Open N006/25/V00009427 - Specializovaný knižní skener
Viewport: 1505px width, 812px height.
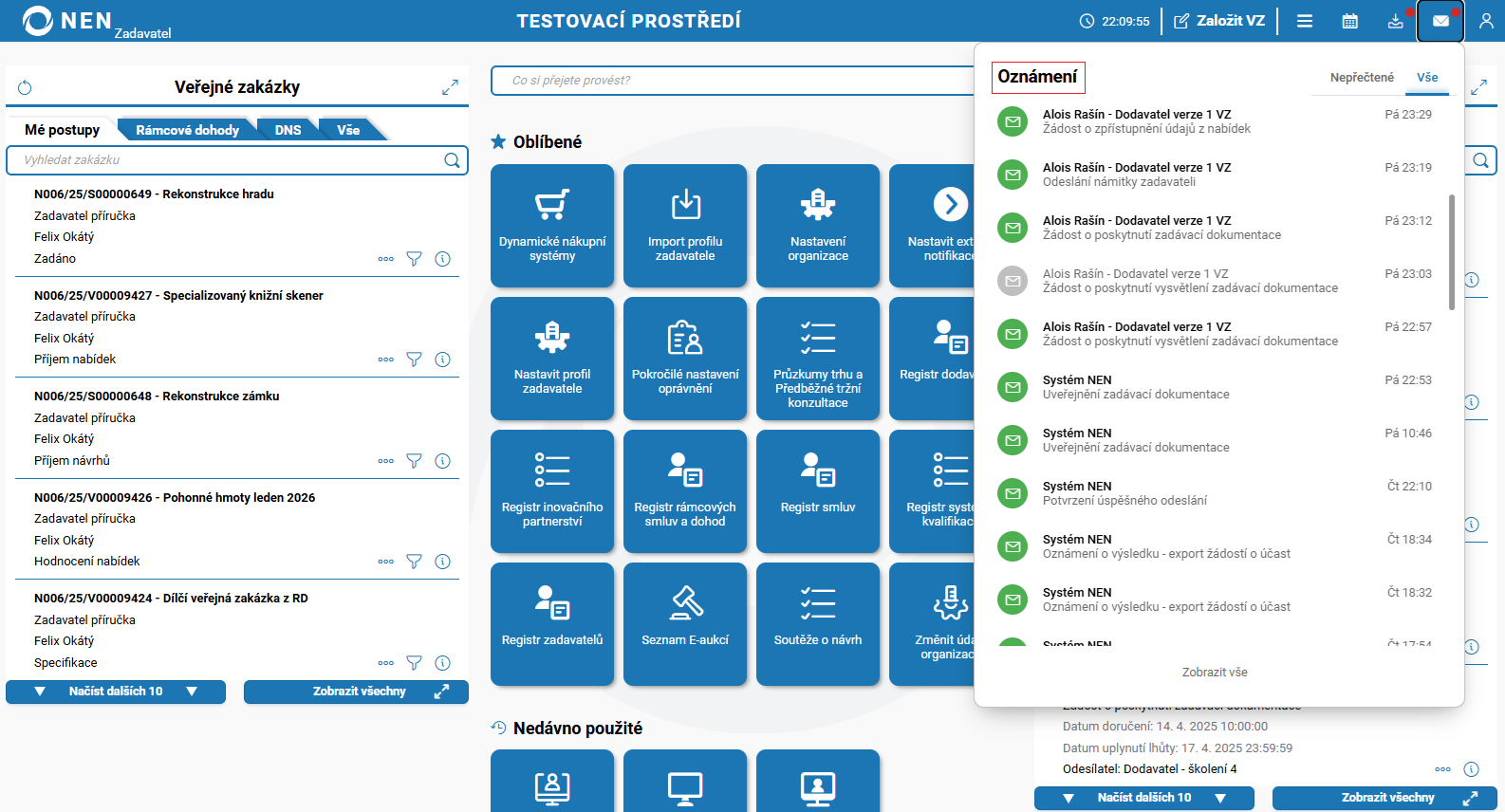(178, 296)
